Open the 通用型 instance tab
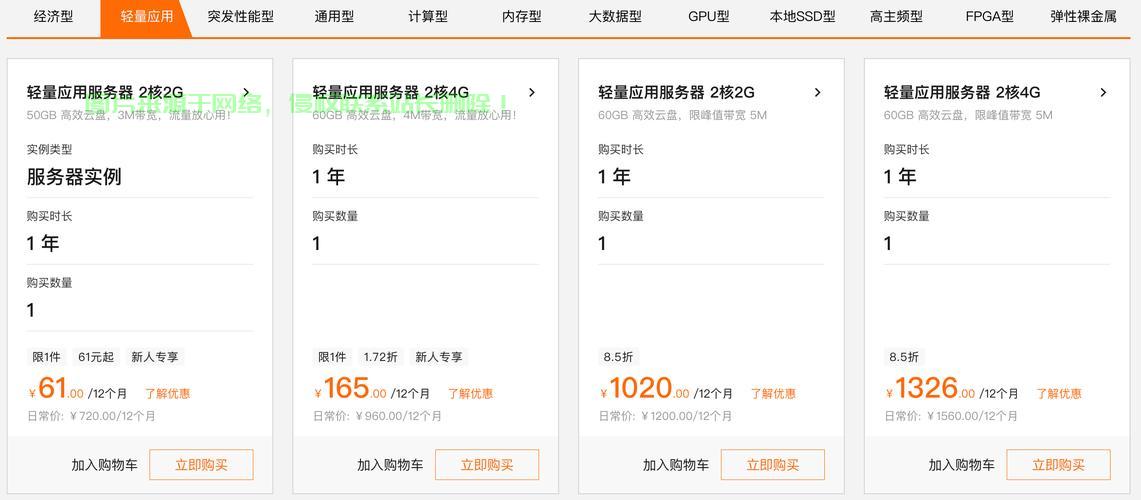1141x500 pixels. pyautogui.click(x=334, y=17)
